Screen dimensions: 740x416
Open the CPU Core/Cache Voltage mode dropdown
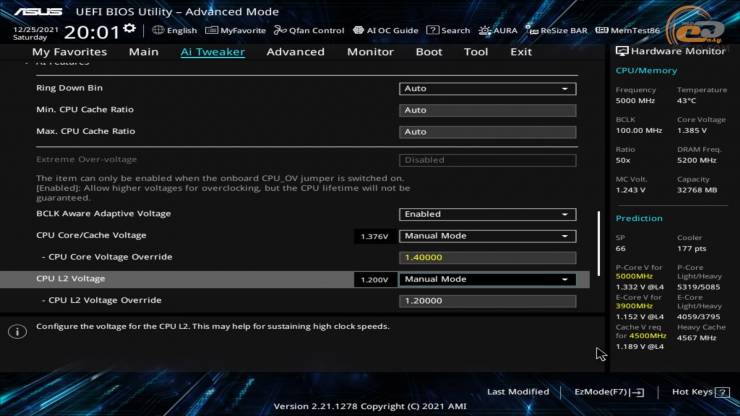pos(488,236)
